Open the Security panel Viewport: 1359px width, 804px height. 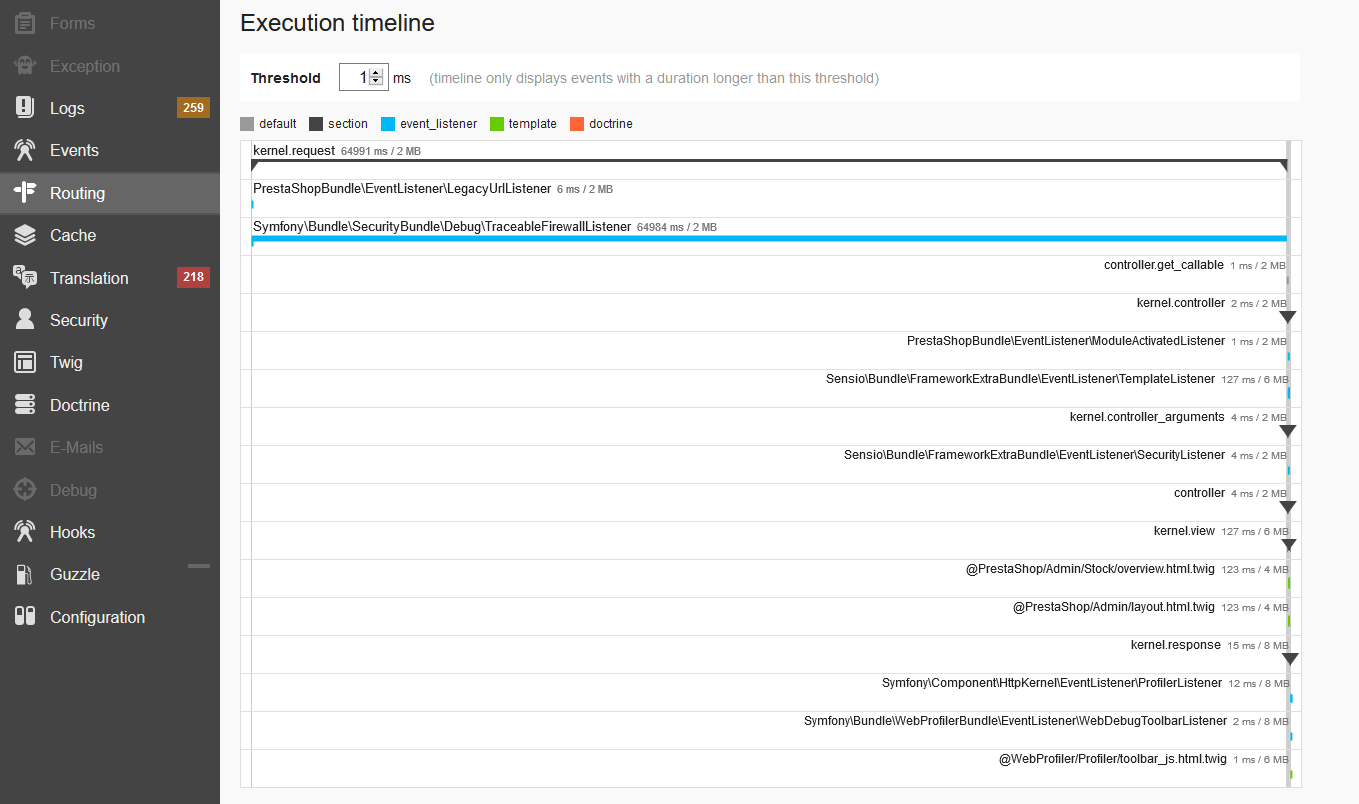[x=110, y=320]
